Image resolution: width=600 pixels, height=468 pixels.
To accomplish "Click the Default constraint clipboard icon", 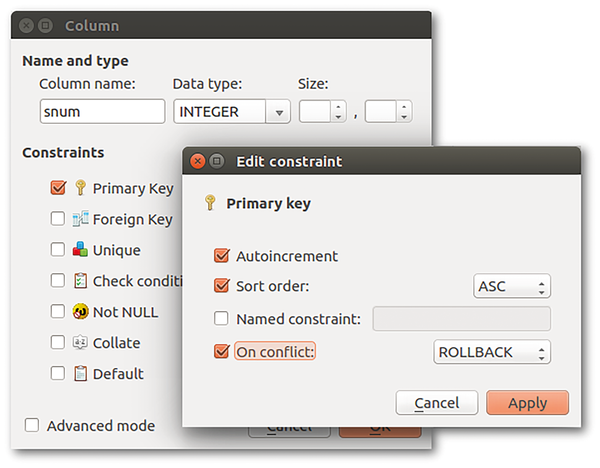I will pyautogui.click(x=80, y=374).
